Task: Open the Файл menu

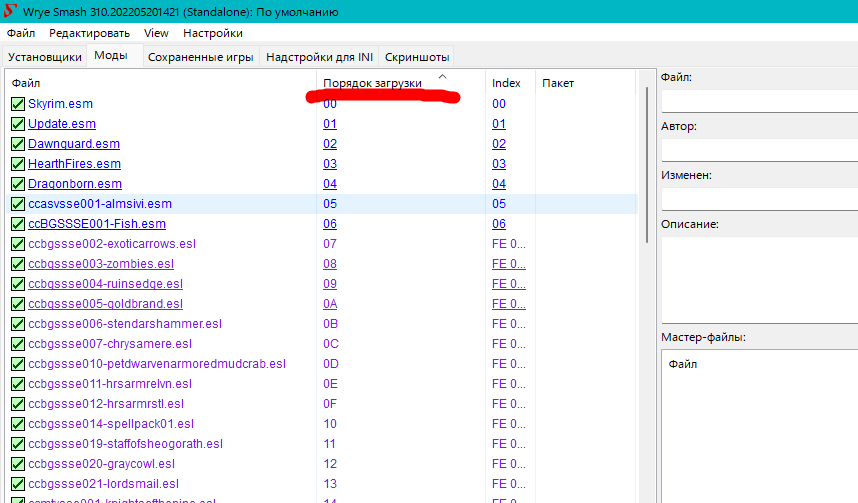Action: click(20, 33)
